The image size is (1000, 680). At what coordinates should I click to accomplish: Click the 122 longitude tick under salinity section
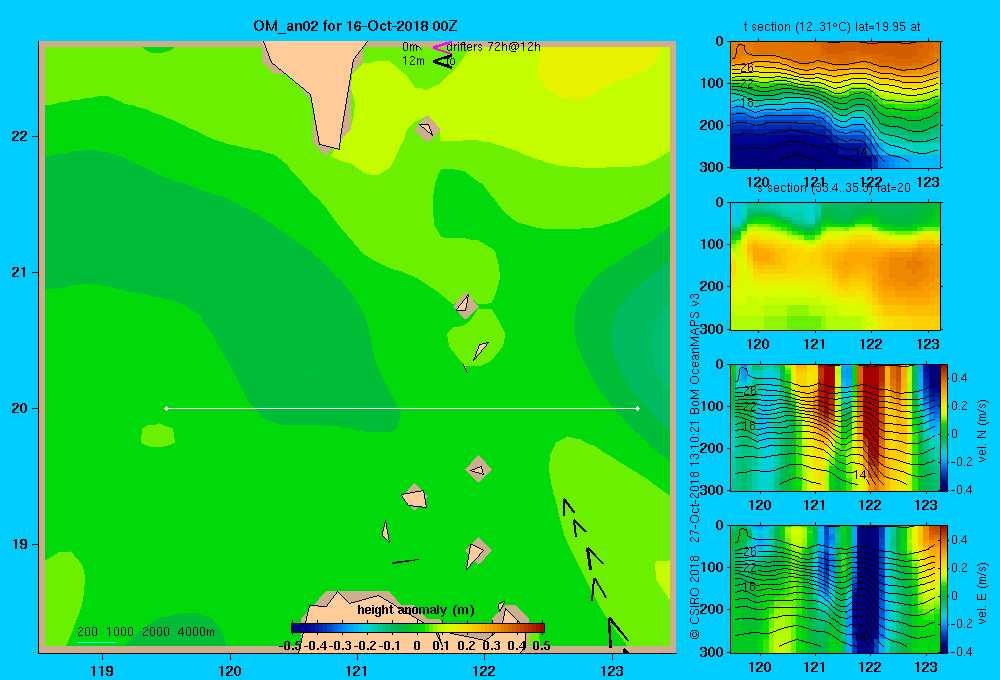click(x=871, y=344)
